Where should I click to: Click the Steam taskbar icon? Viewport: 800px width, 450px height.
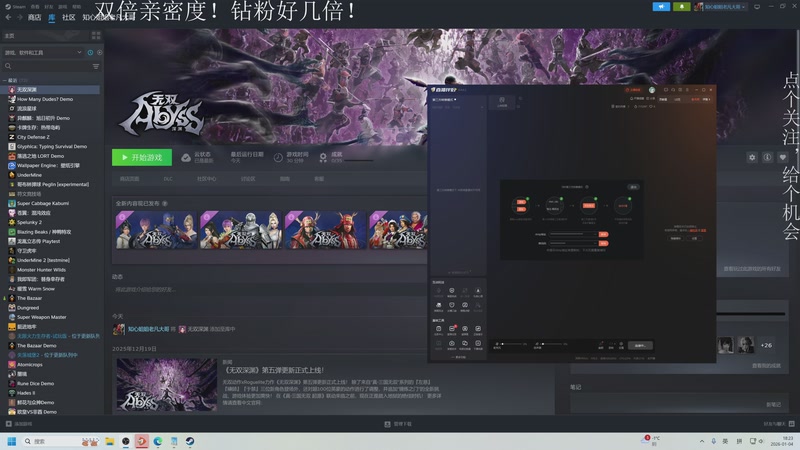[x=190, y=441]
